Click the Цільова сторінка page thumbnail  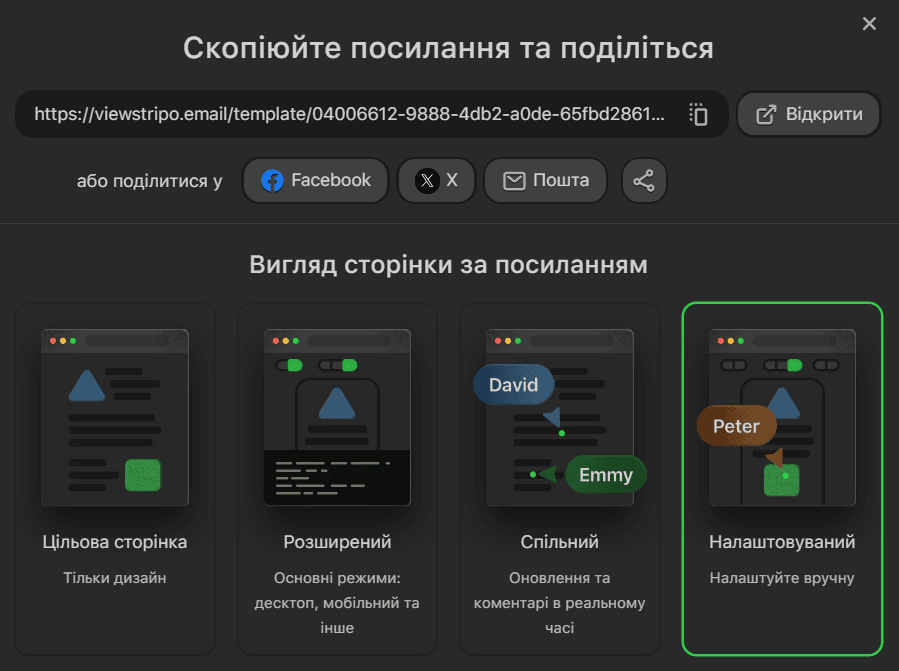pyautogui.click(x=114, y=418)
